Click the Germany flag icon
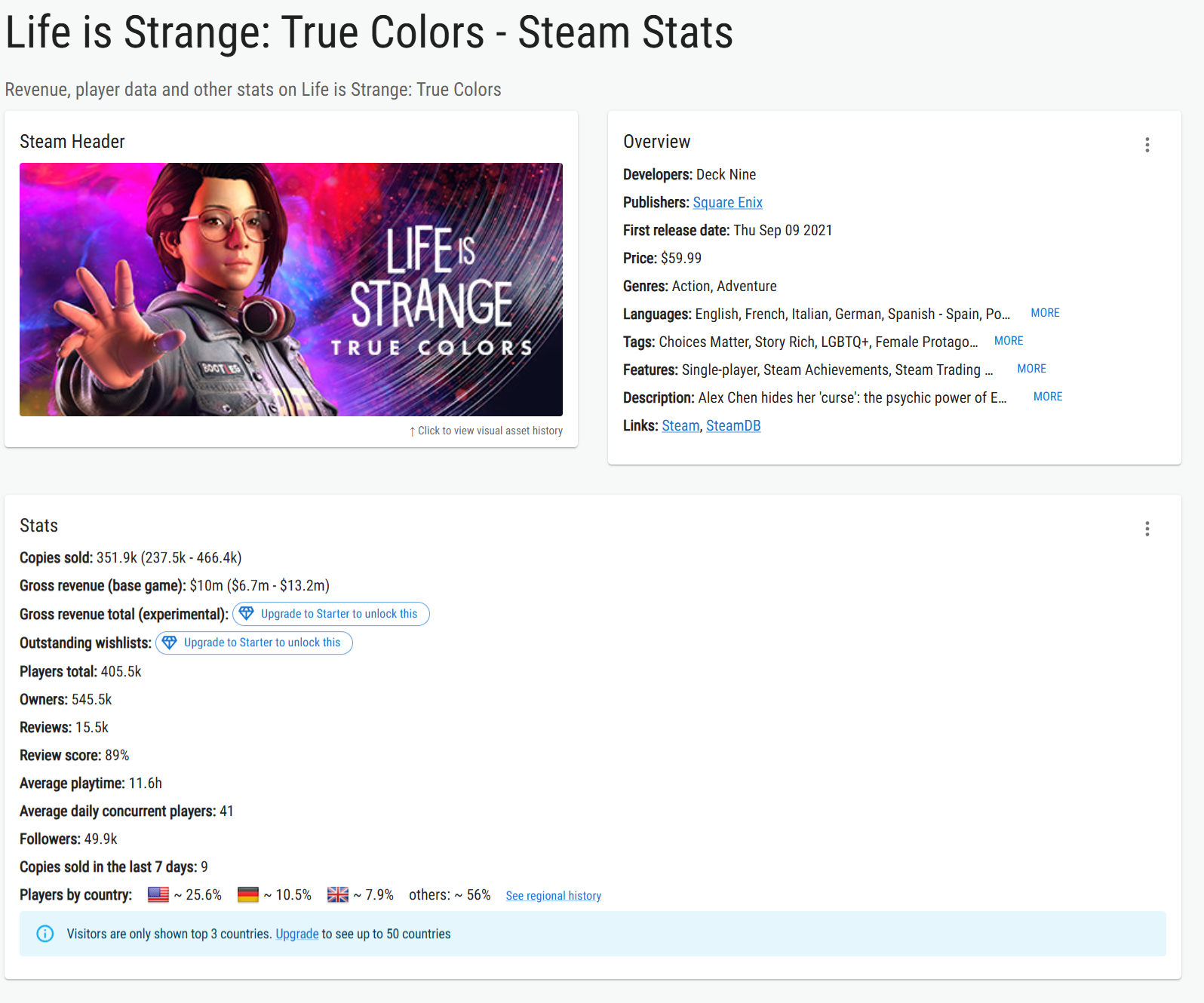 tap(248, 894)
